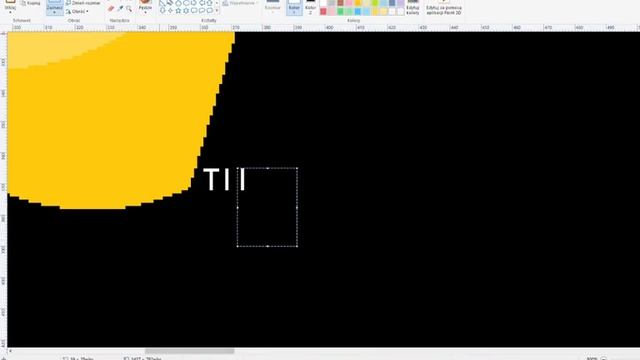Pick the white swatch in top row

tap(323, 3)
